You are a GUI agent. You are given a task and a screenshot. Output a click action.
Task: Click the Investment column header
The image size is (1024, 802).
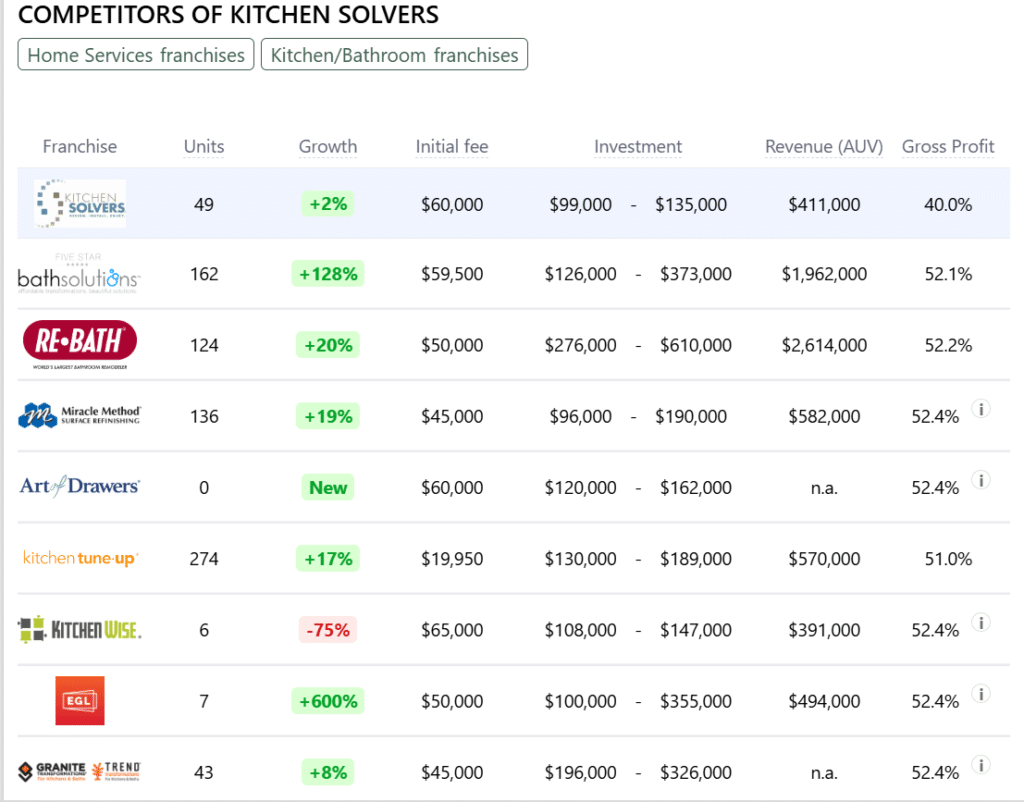638,146
